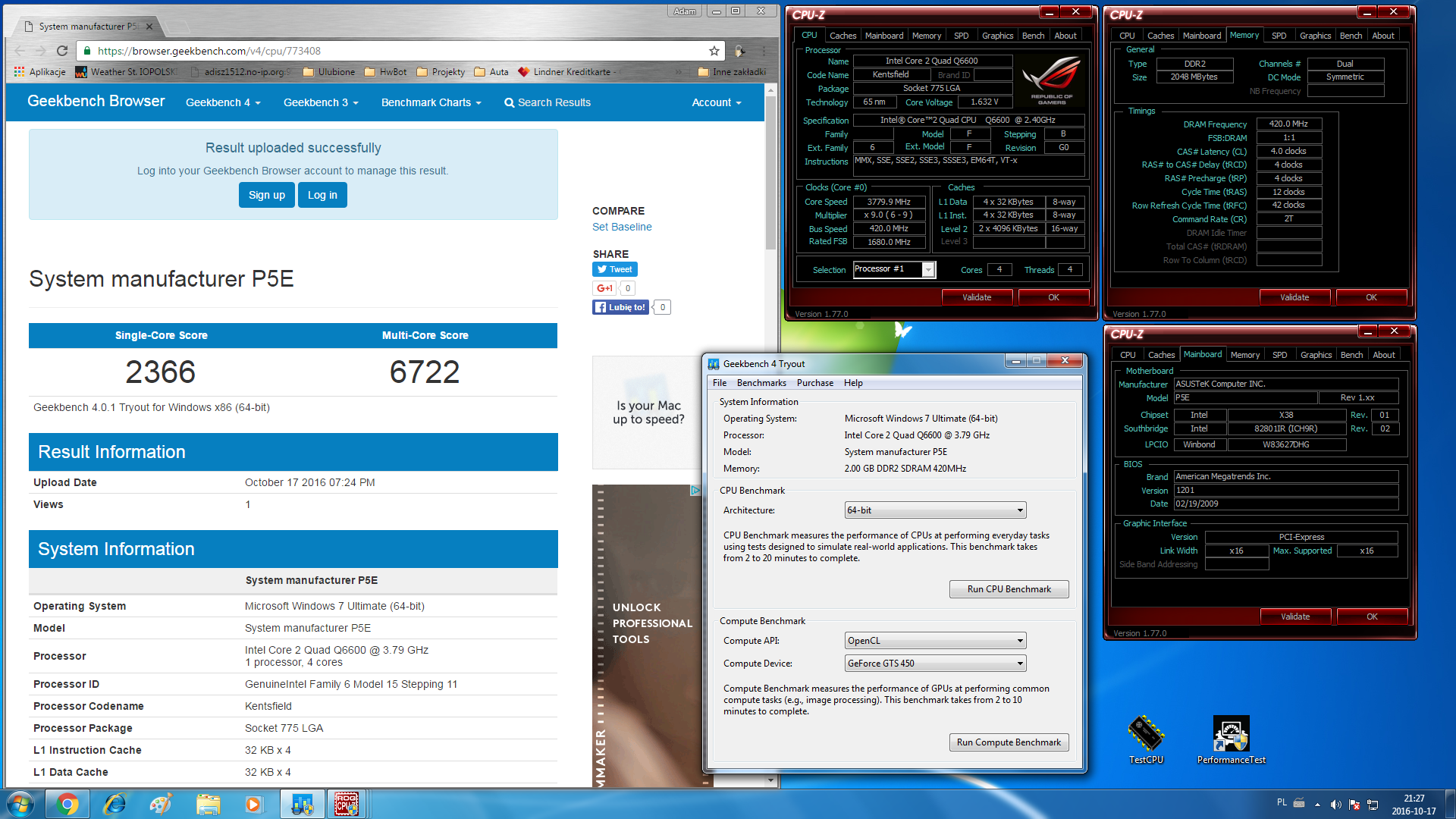Open CPU-Z's Processor #1 selection dropdown

click(895, 269)
